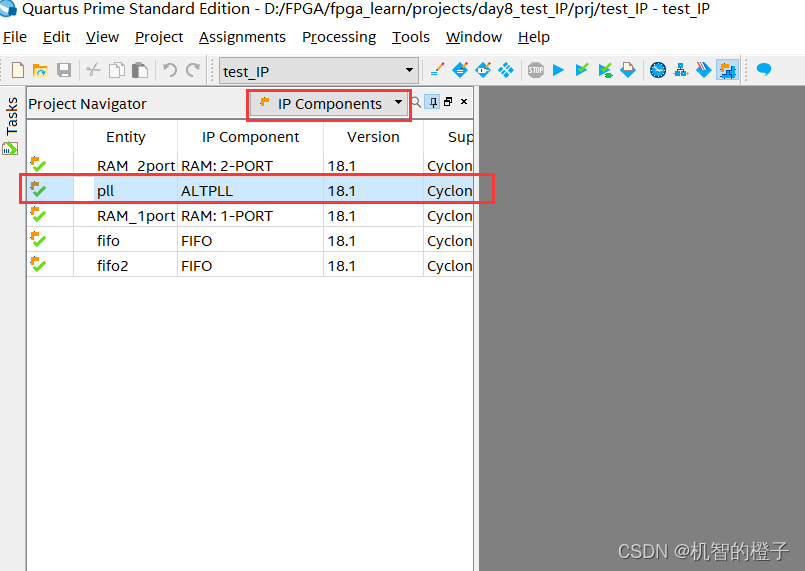Open the Platform Designer highlighted icon

[x=727, y=70]
